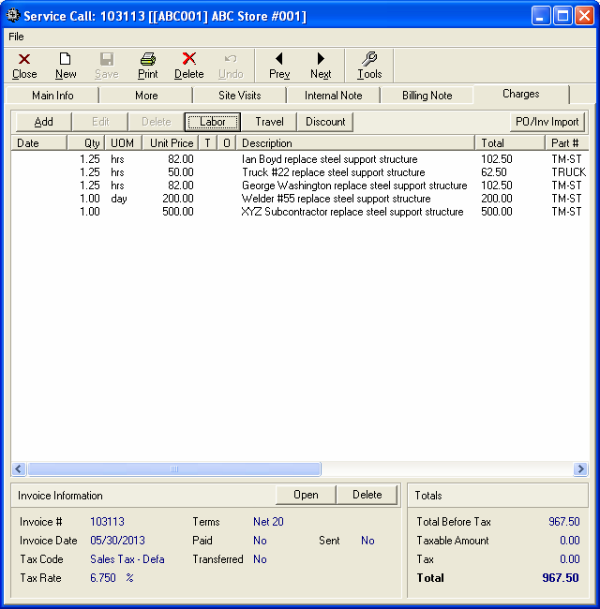Click the Add charge button
This screenshot has width=600, height=609.
tap(43, 122)
